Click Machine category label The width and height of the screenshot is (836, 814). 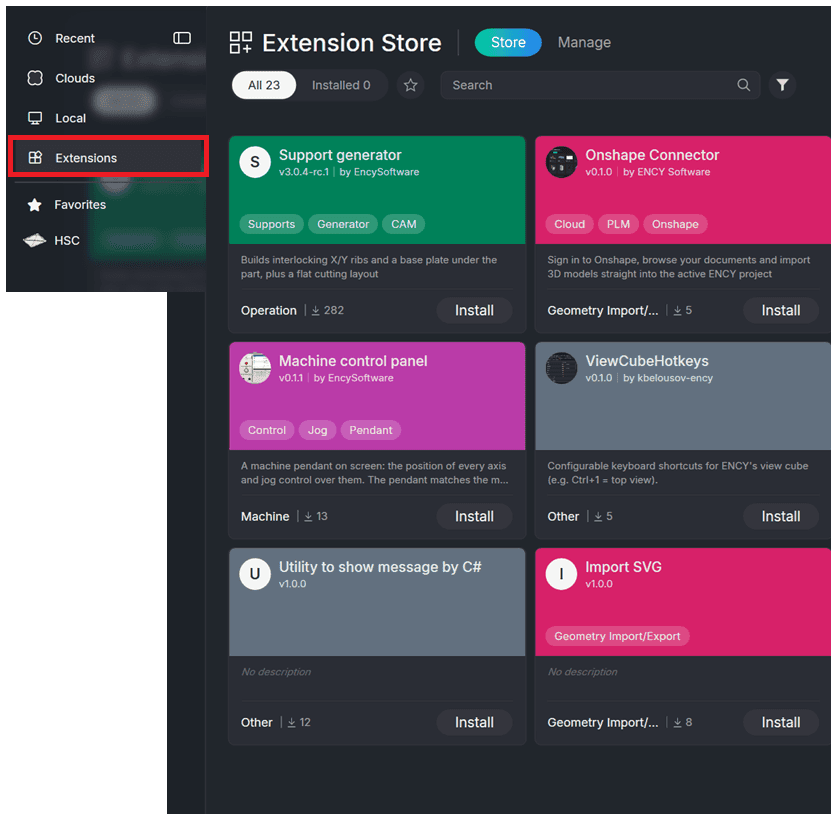(x=265, y=517)
